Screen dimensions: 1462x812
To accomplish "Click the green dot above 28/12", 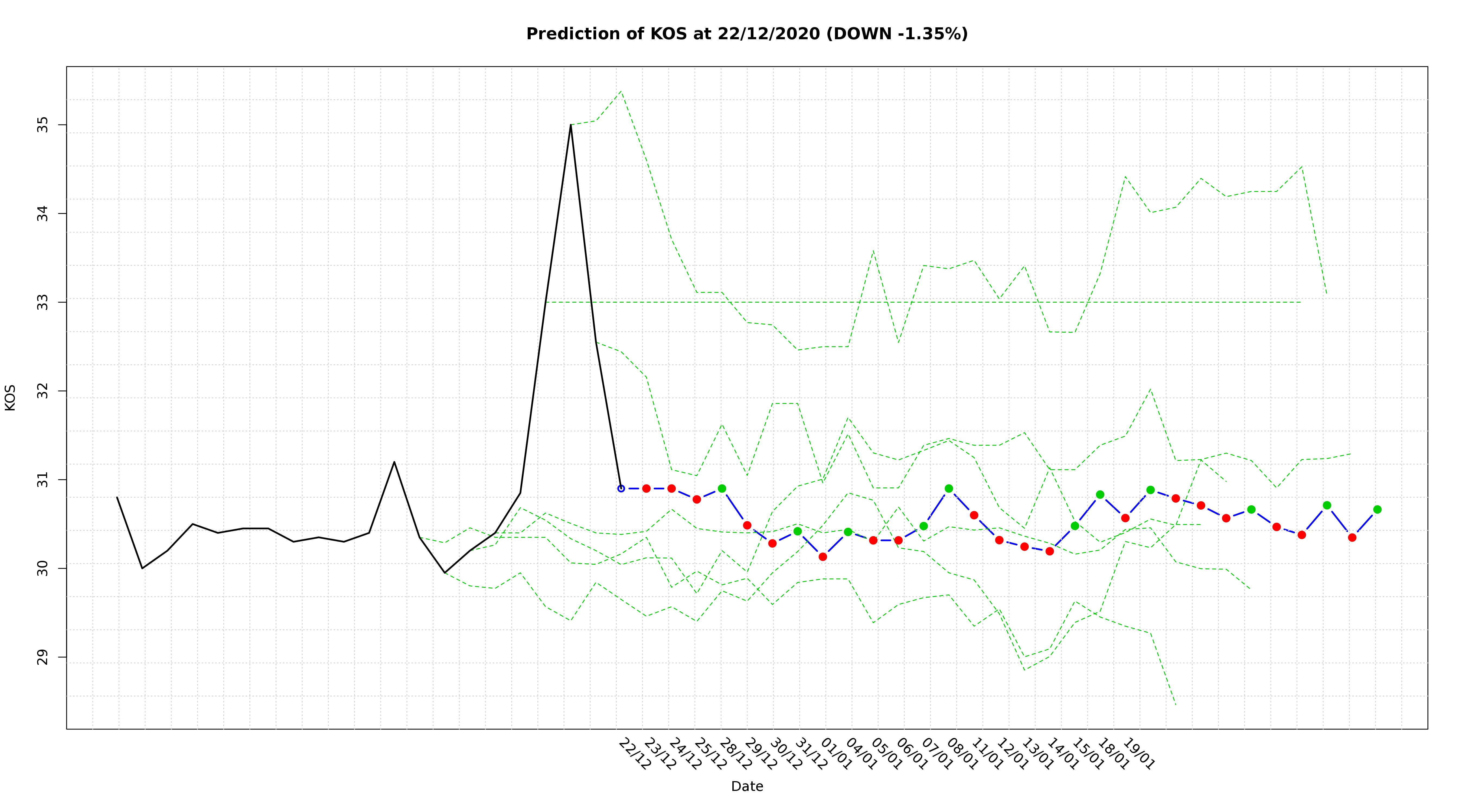I will tap(722, 489).
